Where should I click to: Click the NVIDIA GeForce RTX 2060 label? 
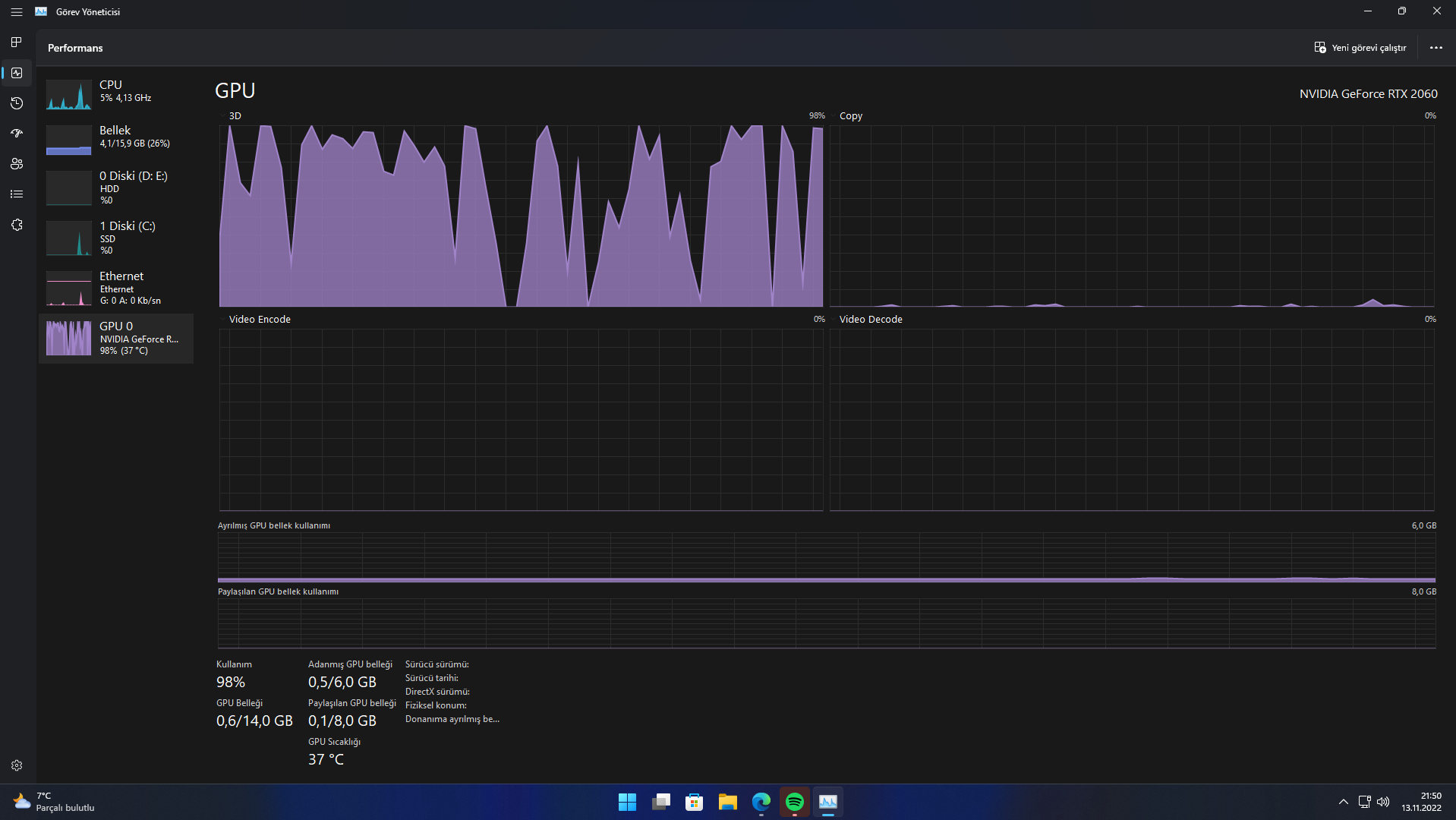pyautogui.click(x=1368, y=94)
